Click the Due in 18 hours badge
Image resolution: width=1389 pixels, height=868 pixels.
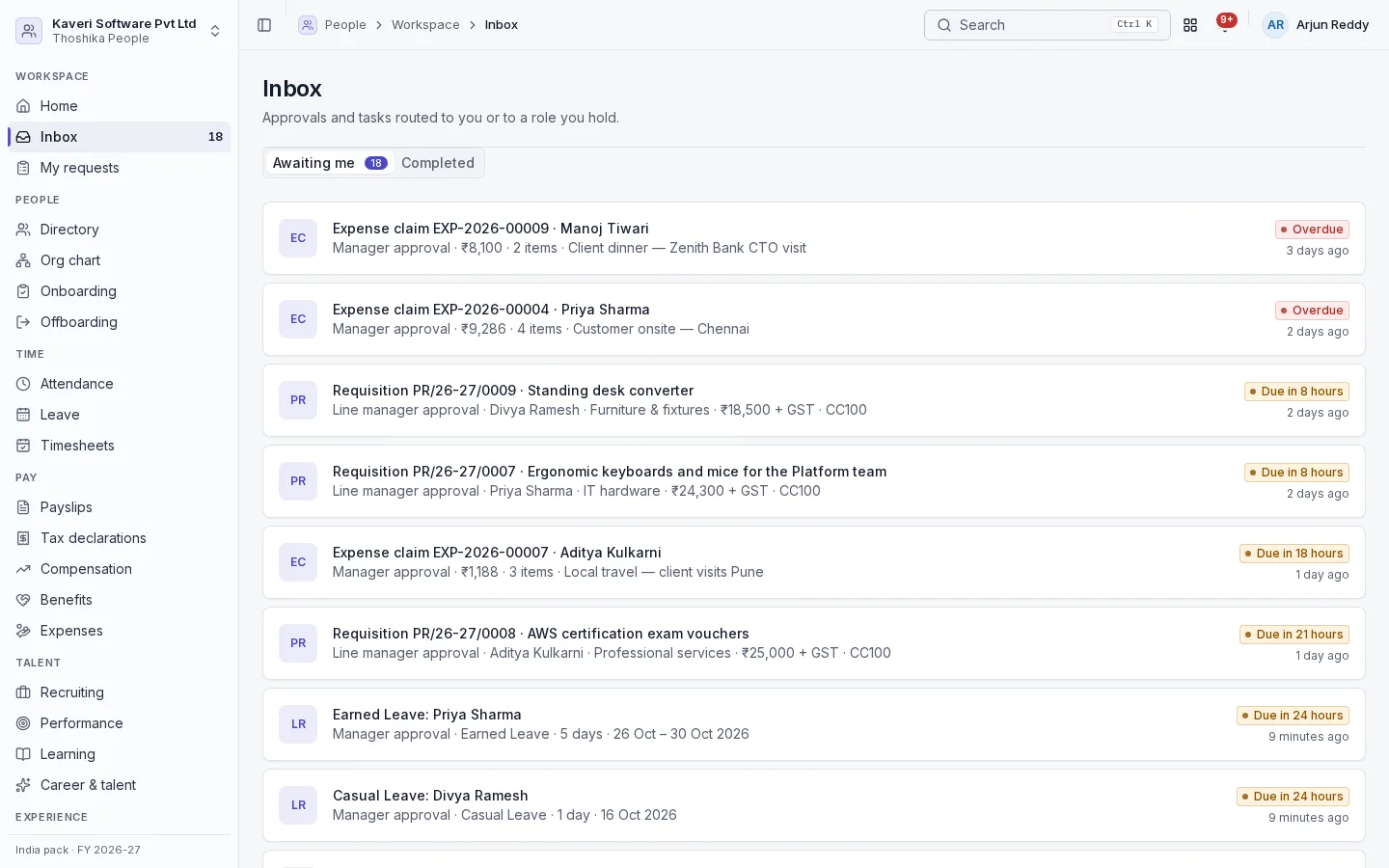[x=1294, y=554]
